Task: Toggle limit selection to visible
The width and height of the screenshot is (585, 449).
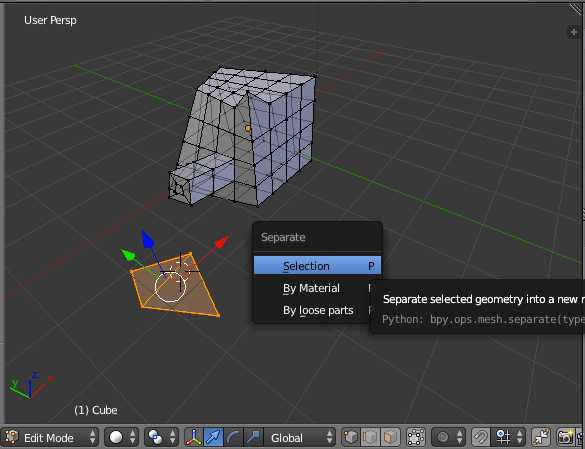Action: (x=416, y=437)
